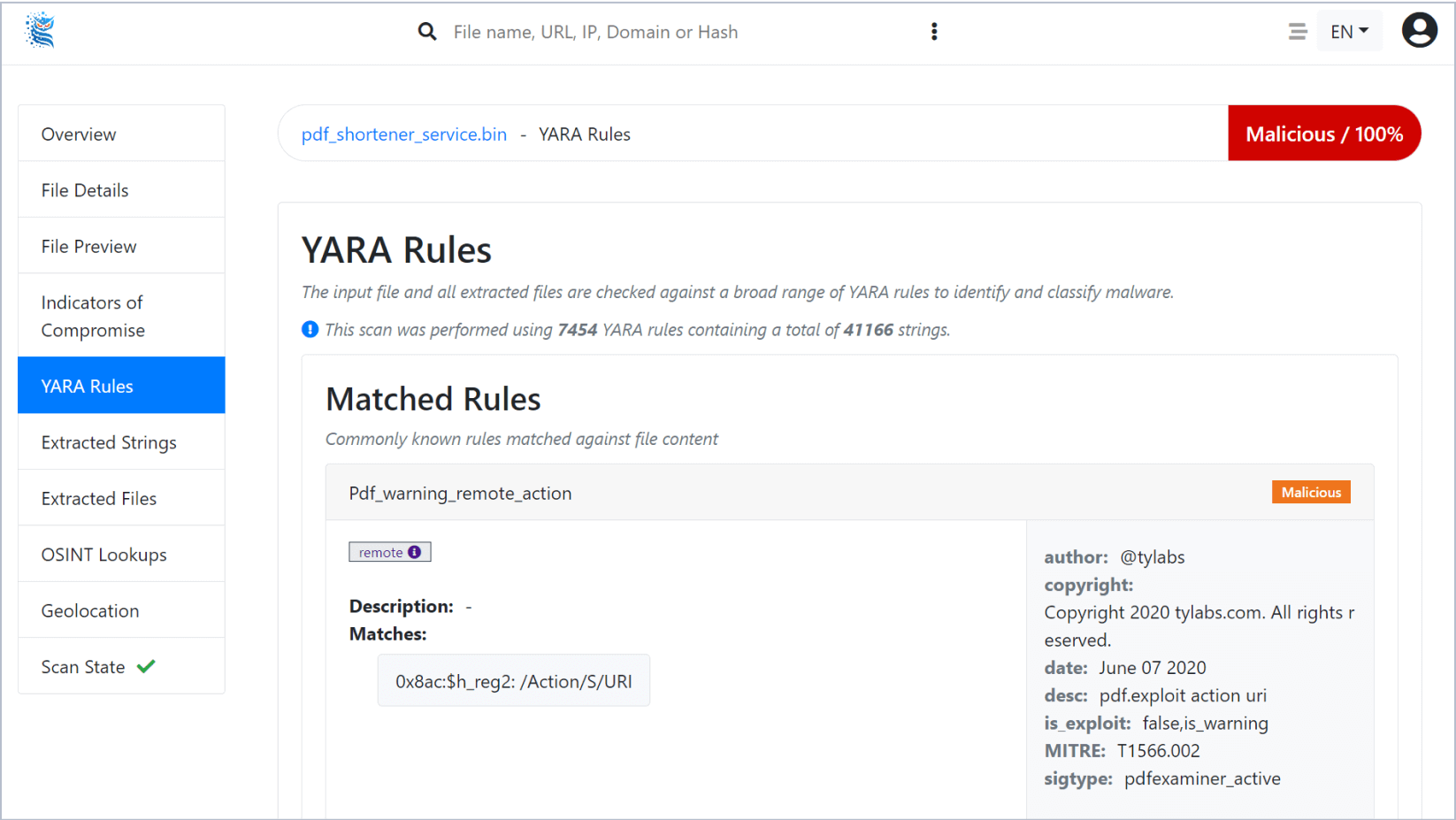Open File Preview page
Viewport: 1456px width, 820px height.
(121, 246)
